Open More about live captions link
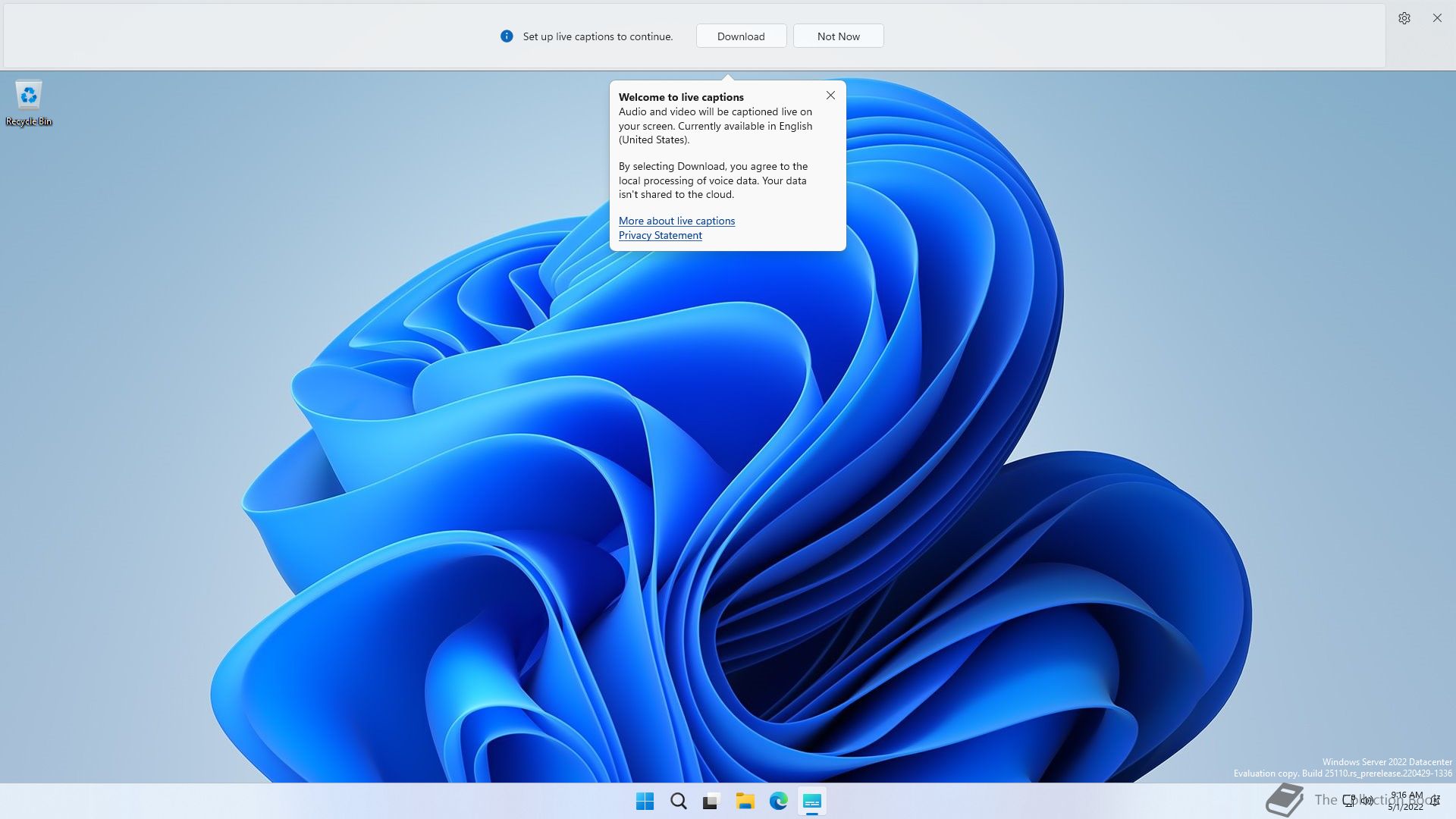The height and width of the screenshot is (819, 1456). pyautogui.click(x=676, y=221)
